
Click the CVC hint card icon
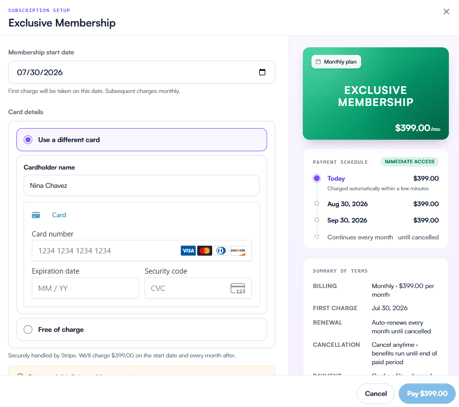pos(238,288)
